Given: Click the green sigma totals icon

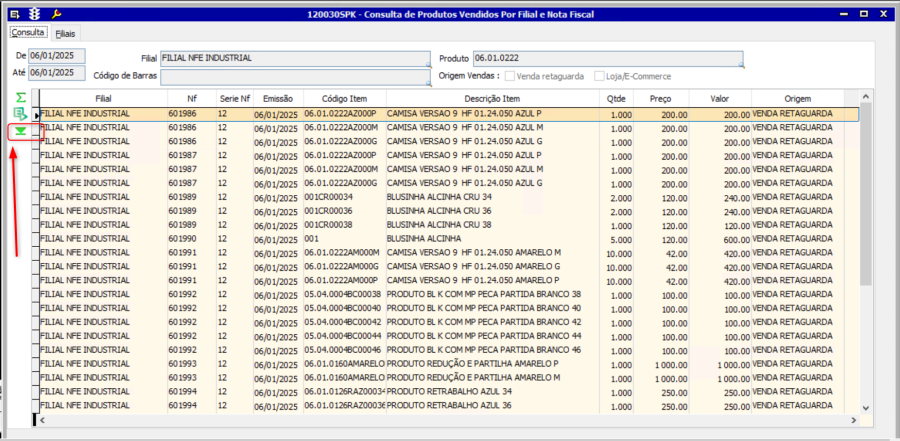Looking at the screenshot, I should tap(21, 97).
